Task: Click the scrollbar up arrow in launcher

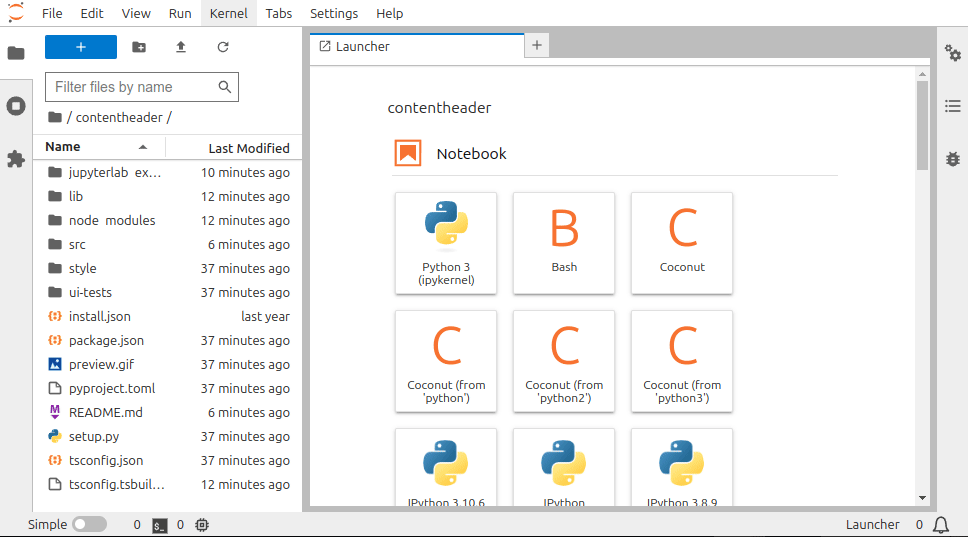Action: coord(922,74)
